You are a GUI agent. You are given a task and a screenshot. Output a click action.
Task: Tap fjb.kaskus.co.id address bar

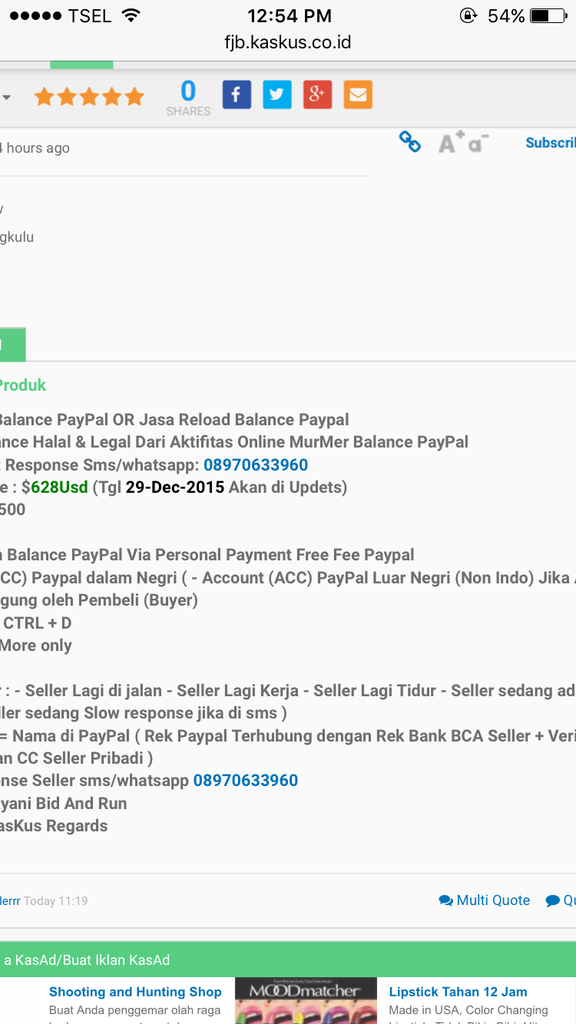click(x=288, y=42)
